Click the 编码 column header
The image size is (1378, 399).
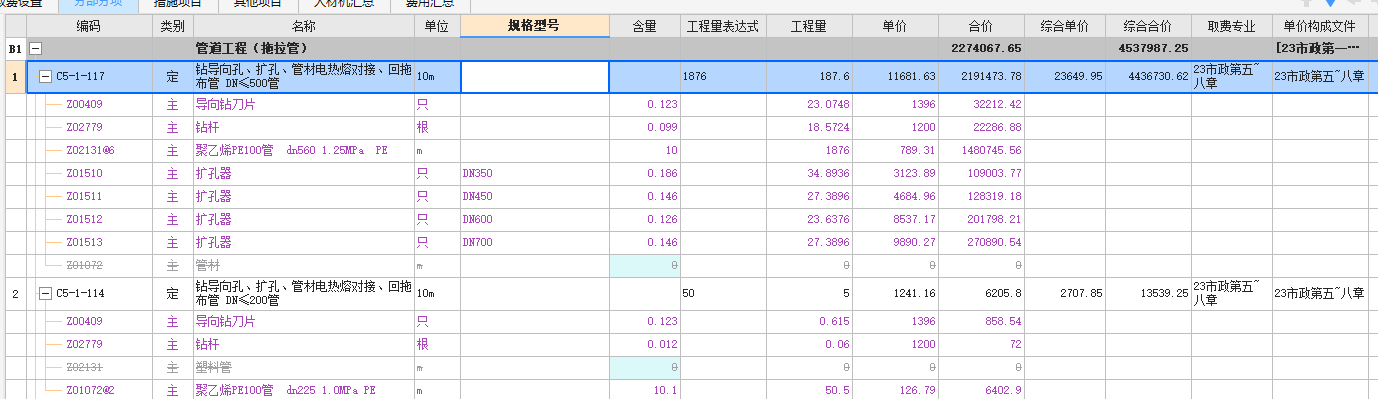click(88, 27)
